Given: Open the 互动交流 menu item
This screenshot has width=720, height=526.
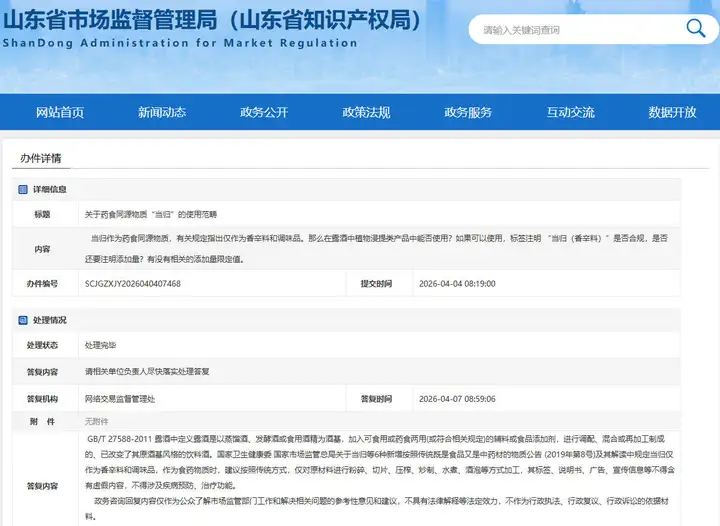Looking at the screenshot, I should (x=570, y=112).
